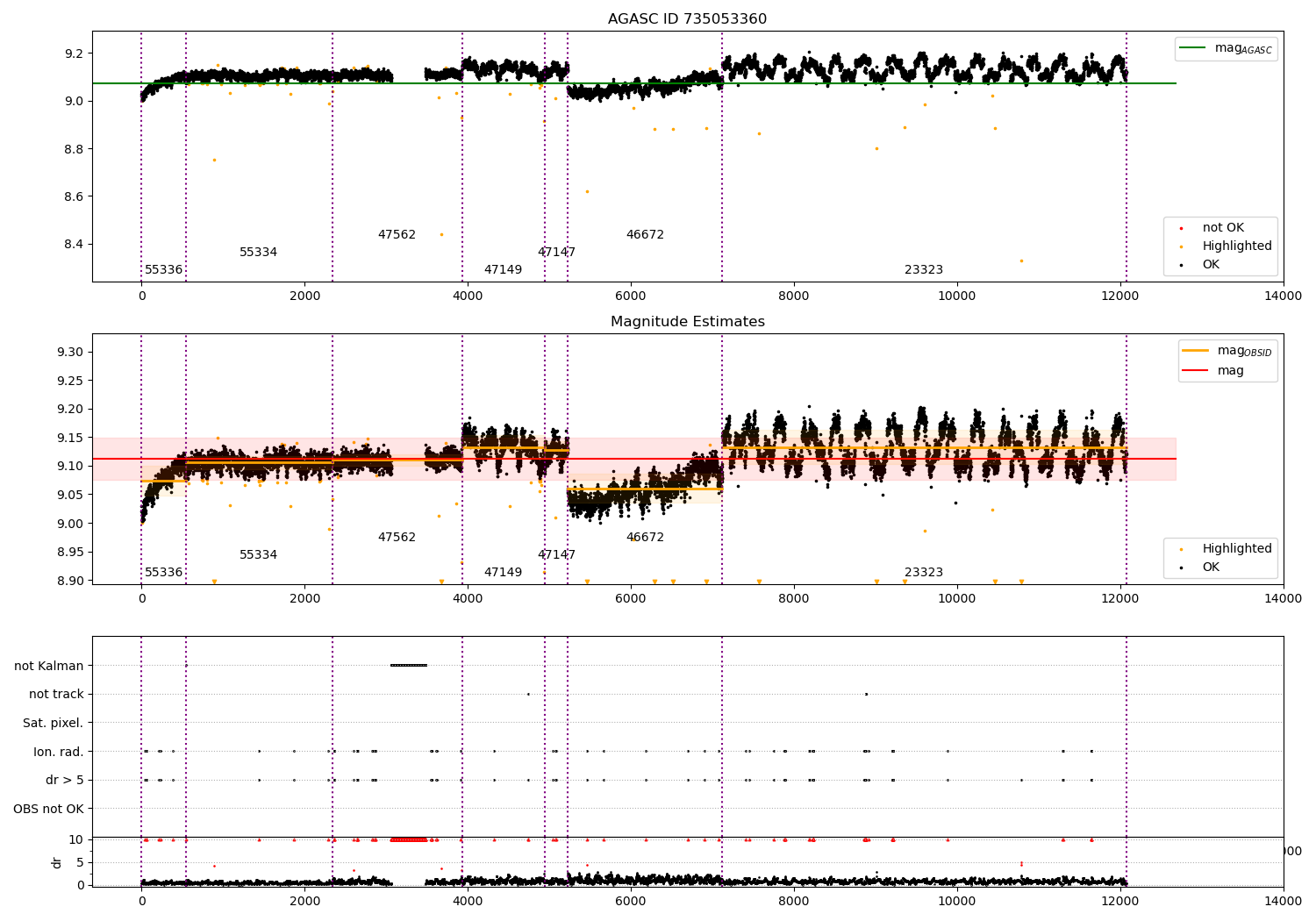Click OBSID label 23323 in the magnitude estimates plot
The image size is (1316, 921).
925,573
